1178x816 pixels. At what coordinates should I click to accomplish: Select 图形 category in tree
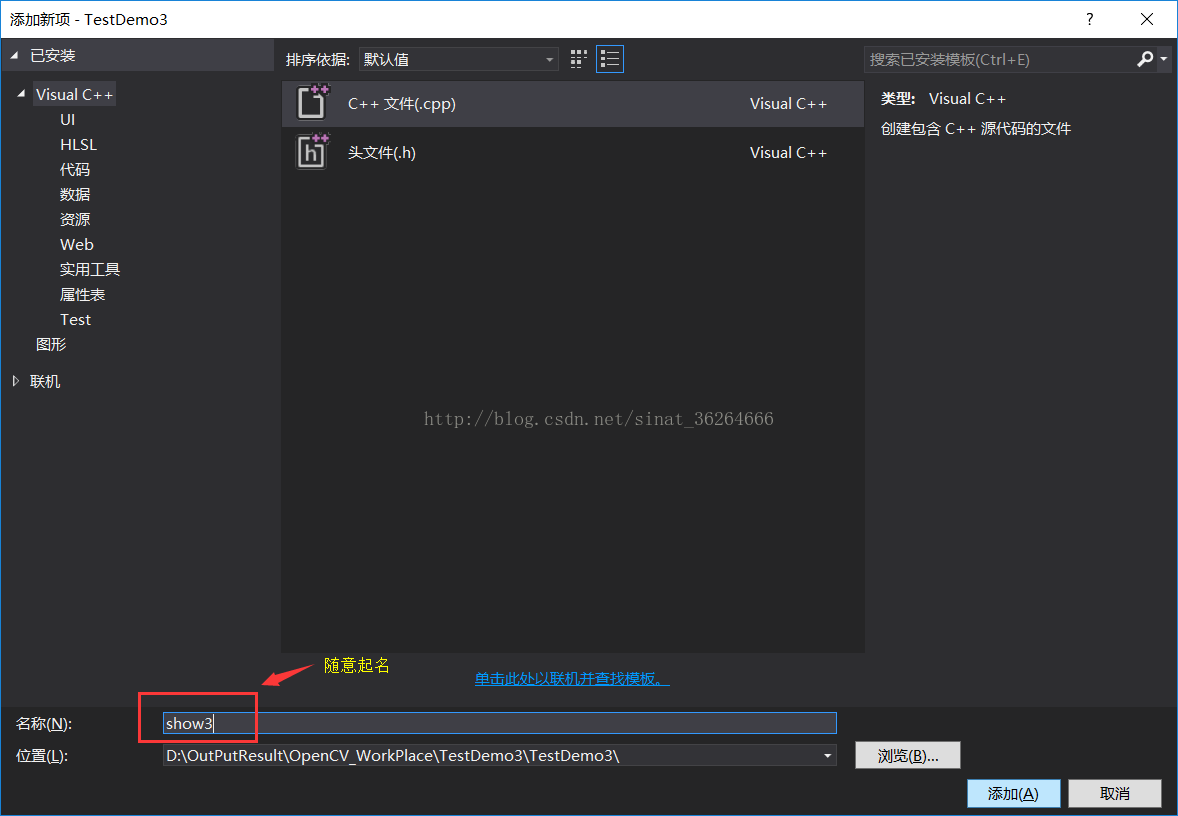pyautogui.click(x=51, y=344)
